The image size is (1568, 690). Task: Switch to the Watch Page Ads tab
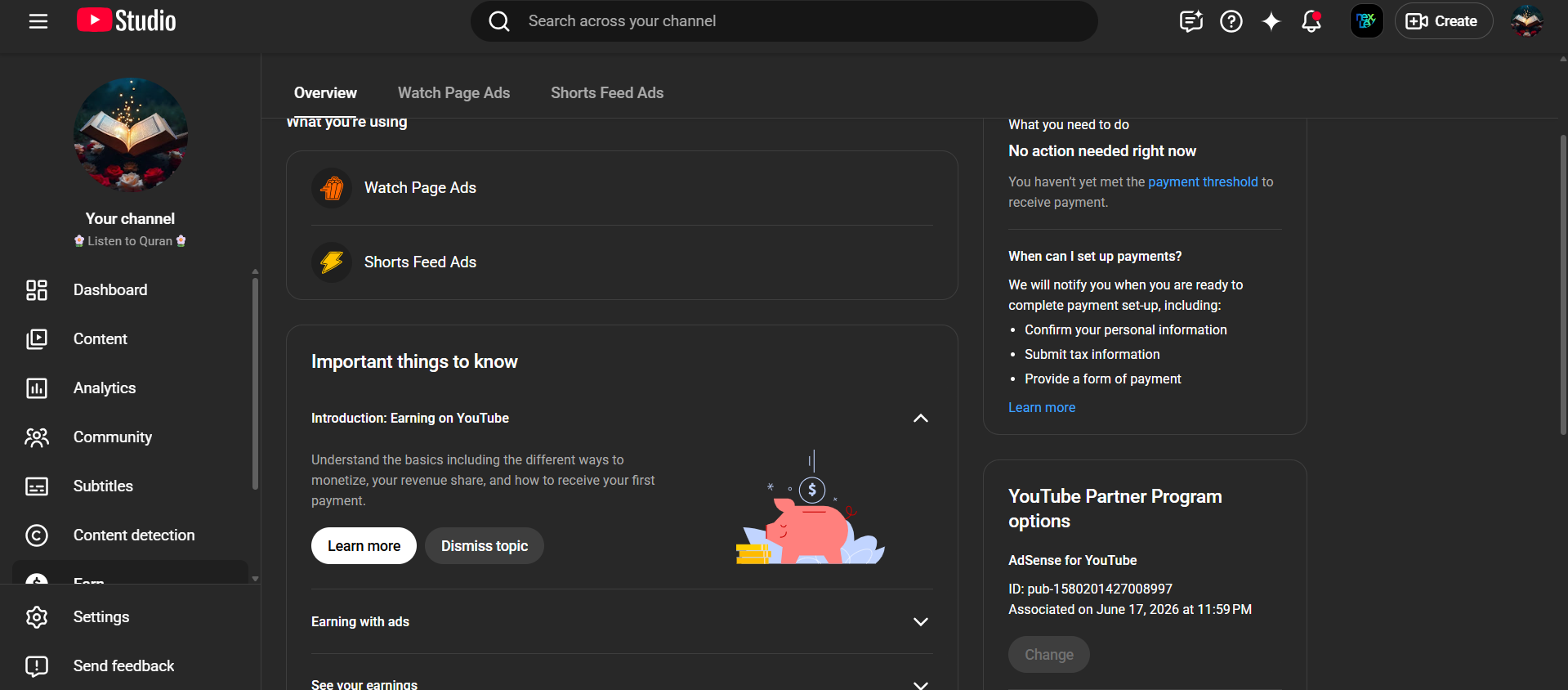point(453,93)
